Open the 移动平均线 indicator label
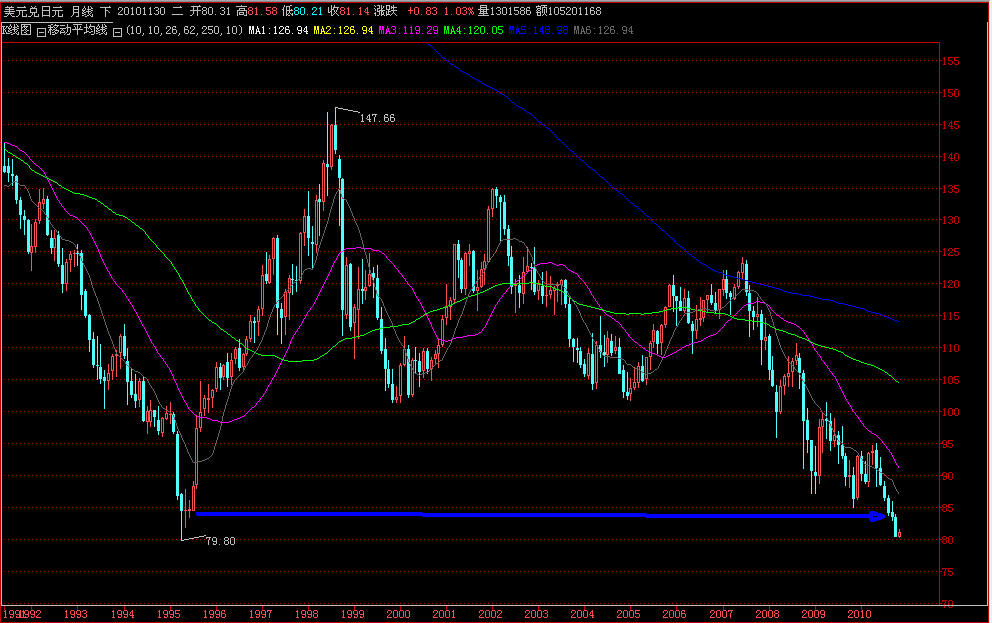992x623 pixels. [78, 30]
